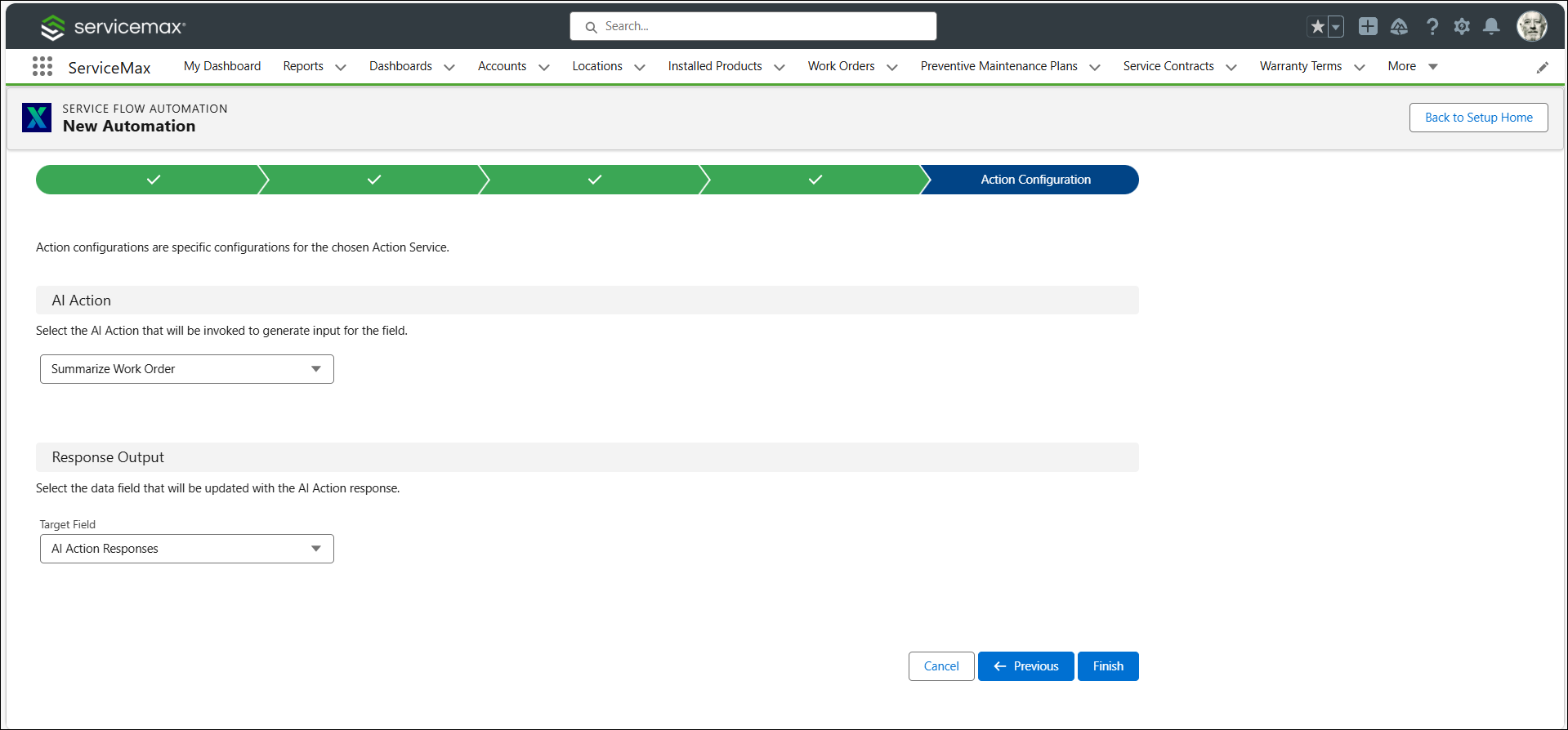
Task: Click into the global Search field
Action: [753, 26]
